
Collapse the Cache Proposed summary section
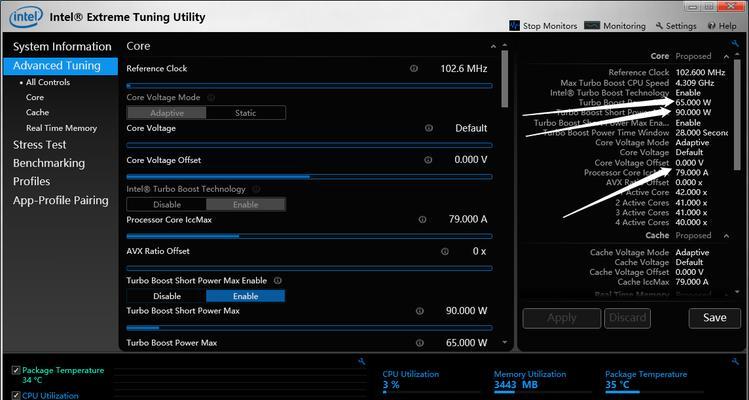[x=726, y=236]
